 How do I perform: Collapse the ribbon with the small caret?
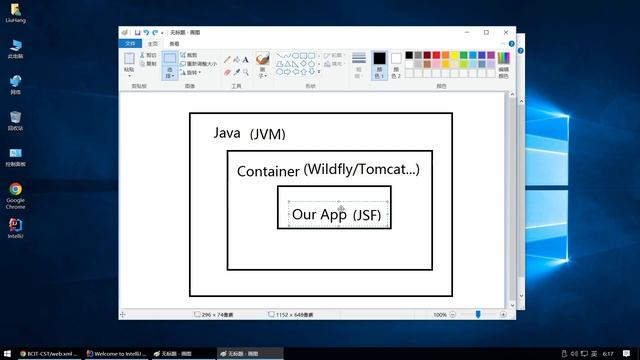(503, 44)
